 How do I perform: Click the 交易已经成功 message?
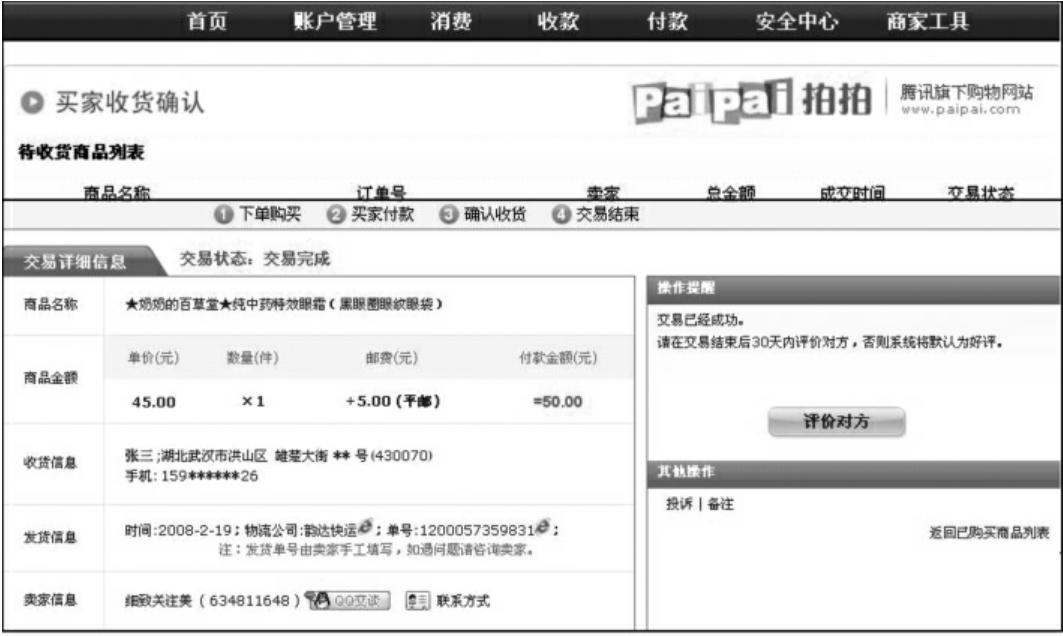click(700, 320)
